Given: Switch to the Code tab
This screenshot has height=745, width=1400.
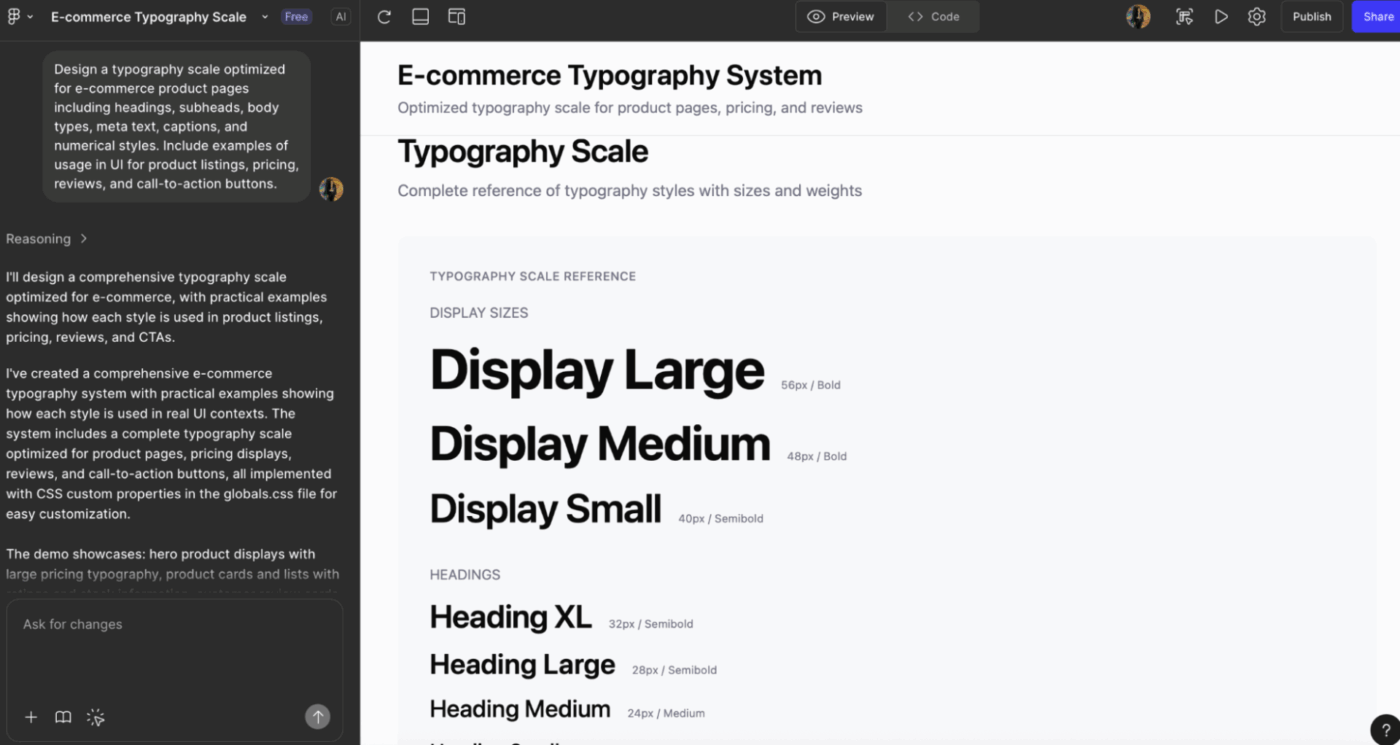Looking at the screenshot, I should point(932,16).
